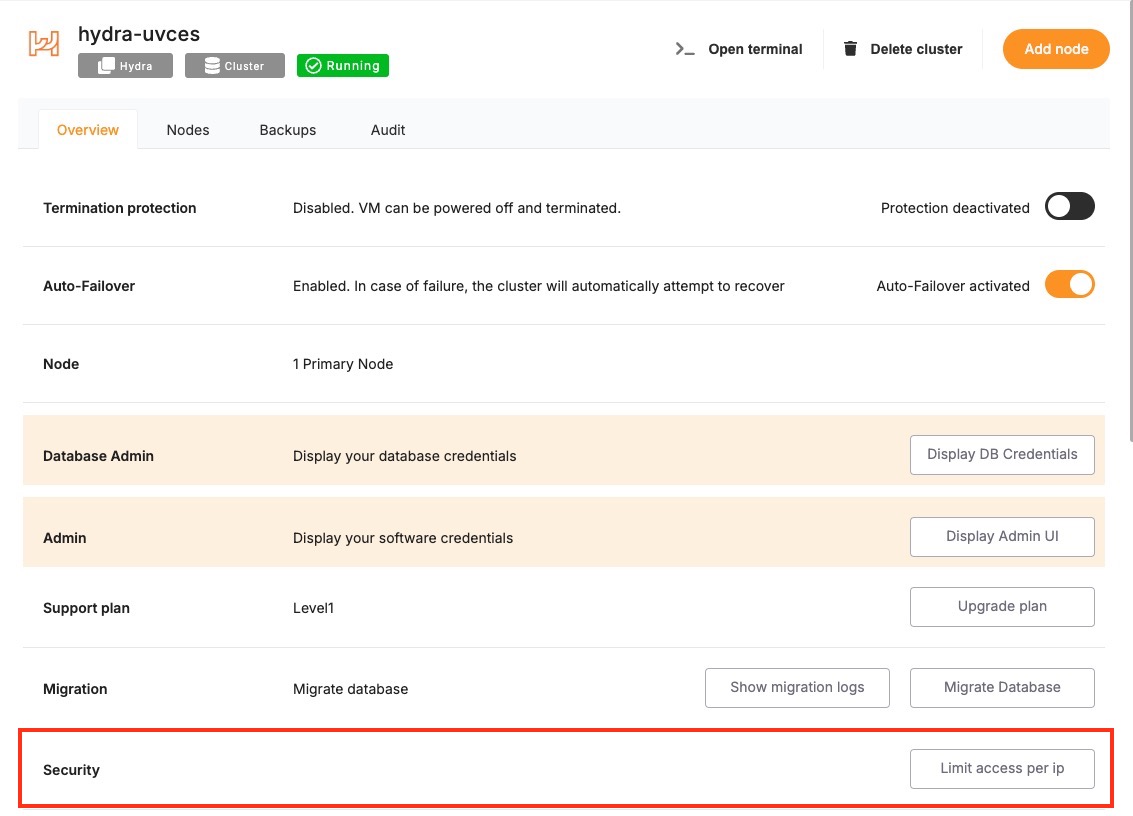Click the terminal prompt icon
Viewport: 1133px width, 816px height.
click(685, 49)
